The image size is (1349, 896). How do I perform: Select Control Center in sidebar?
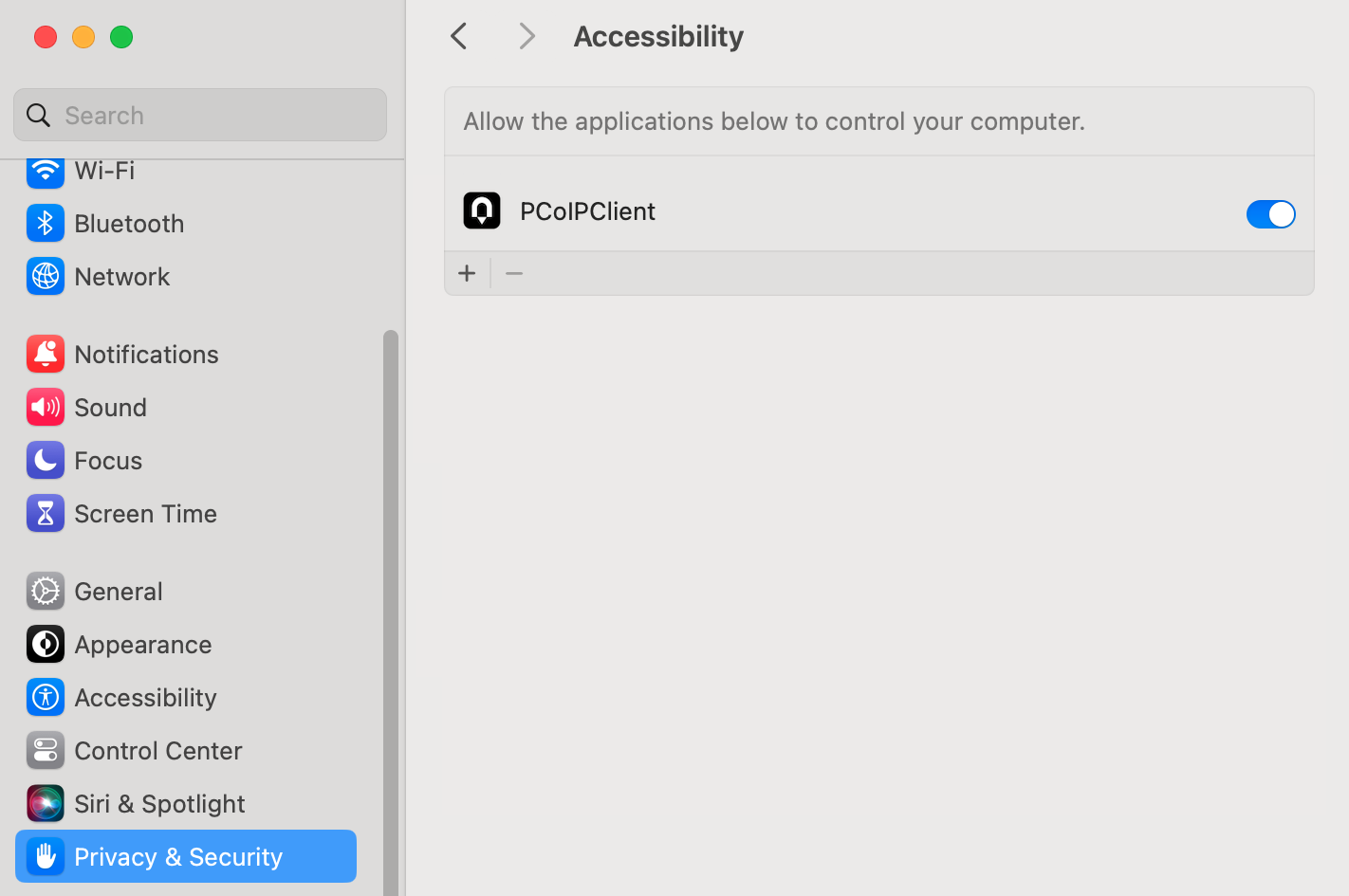[x=186, y=751]
